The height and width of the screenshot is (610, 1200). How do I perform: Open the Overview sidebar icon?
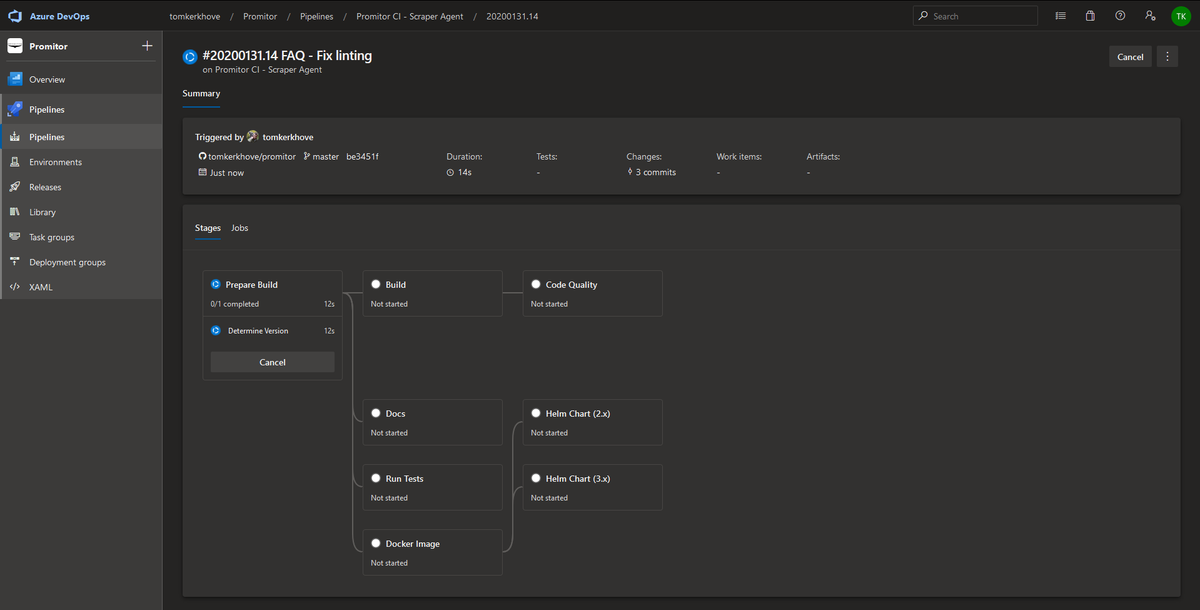tap(15, 79)
